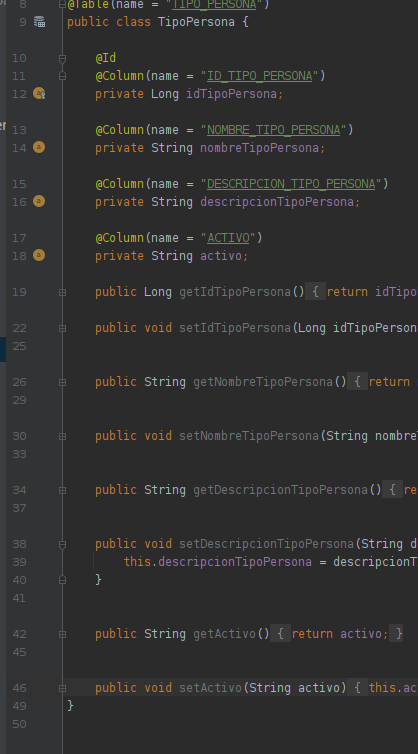Expand the folded getIdTipoPersona method

[62, 292]
